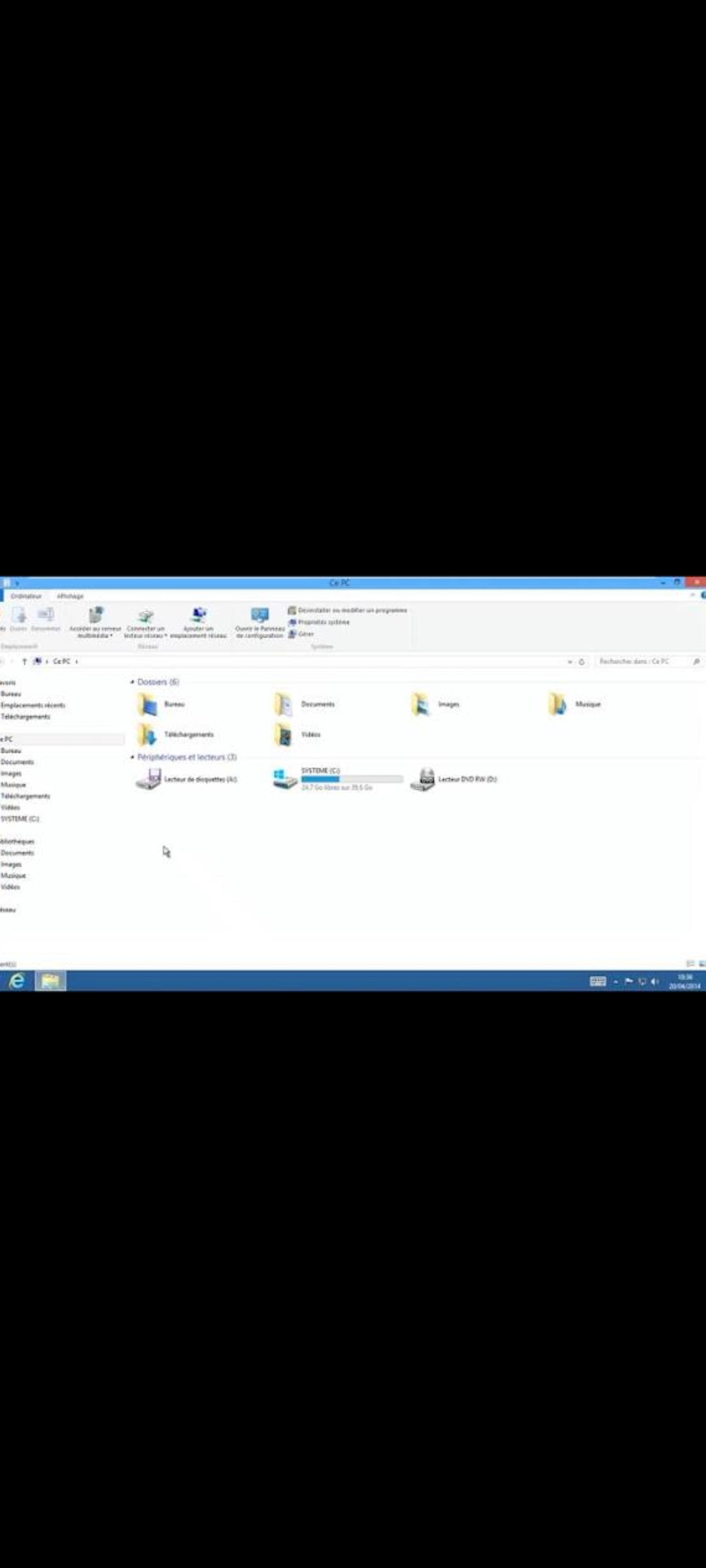The width and height of the screenshot is (706, 1568).
Task: Click the Ouvrir ribbon button
Action: tap(19, 619)
